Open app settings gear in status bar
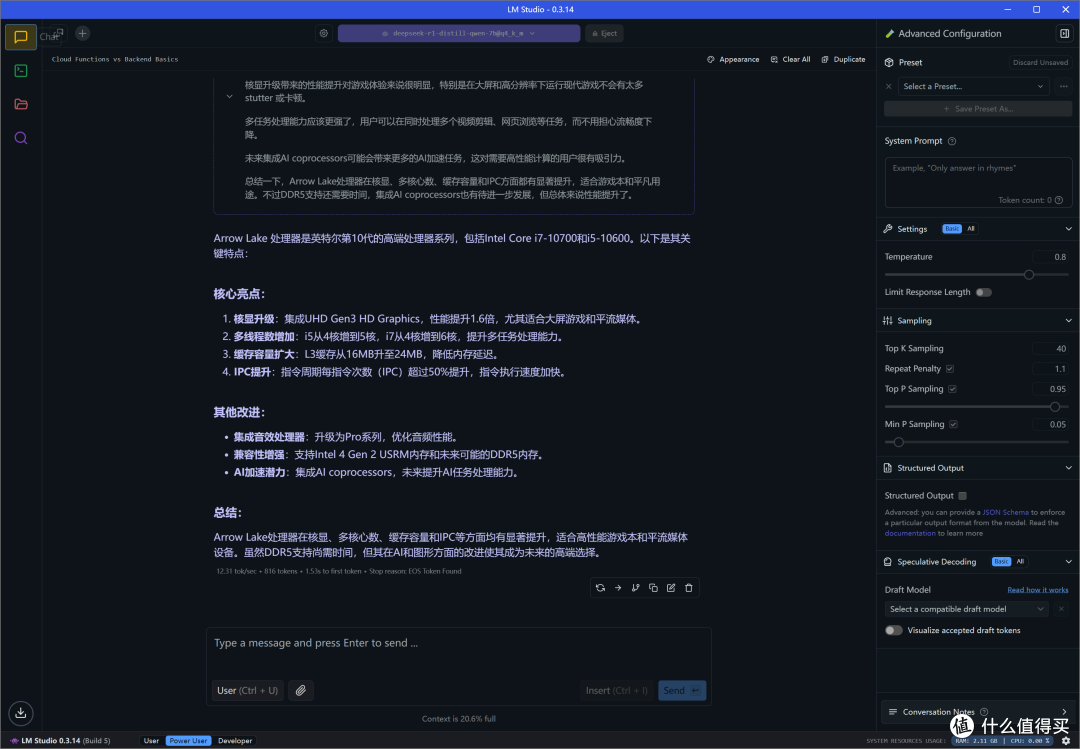The height and width of the screenshot is (749, 1080). pos(1066,741)
